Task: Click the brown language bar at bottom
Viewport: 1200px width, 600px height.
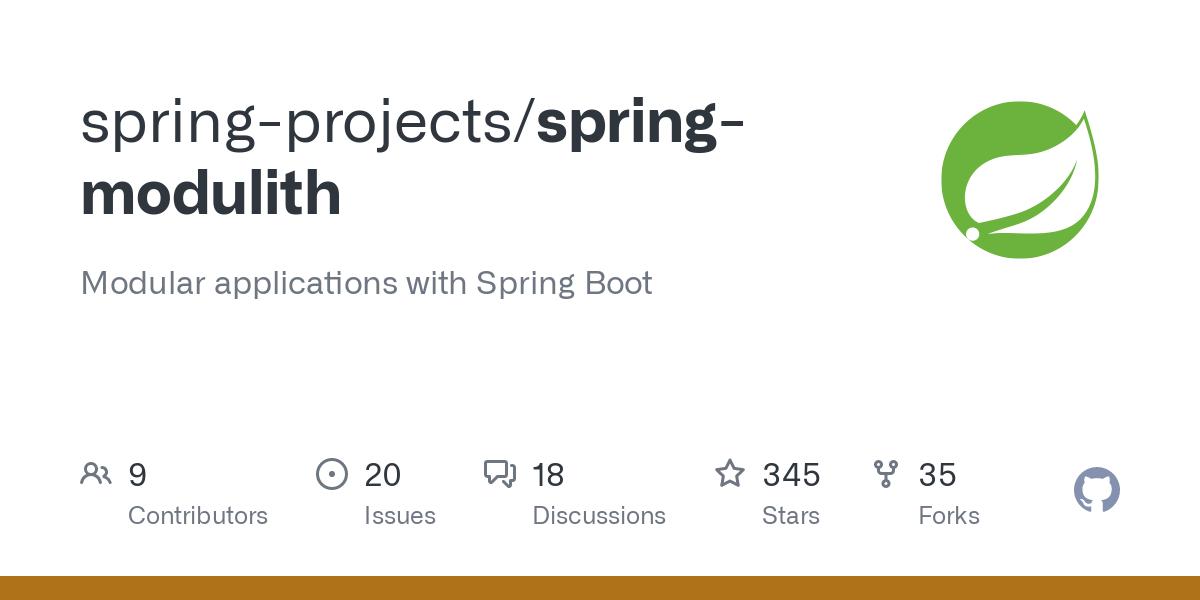Action: point(600,588)
